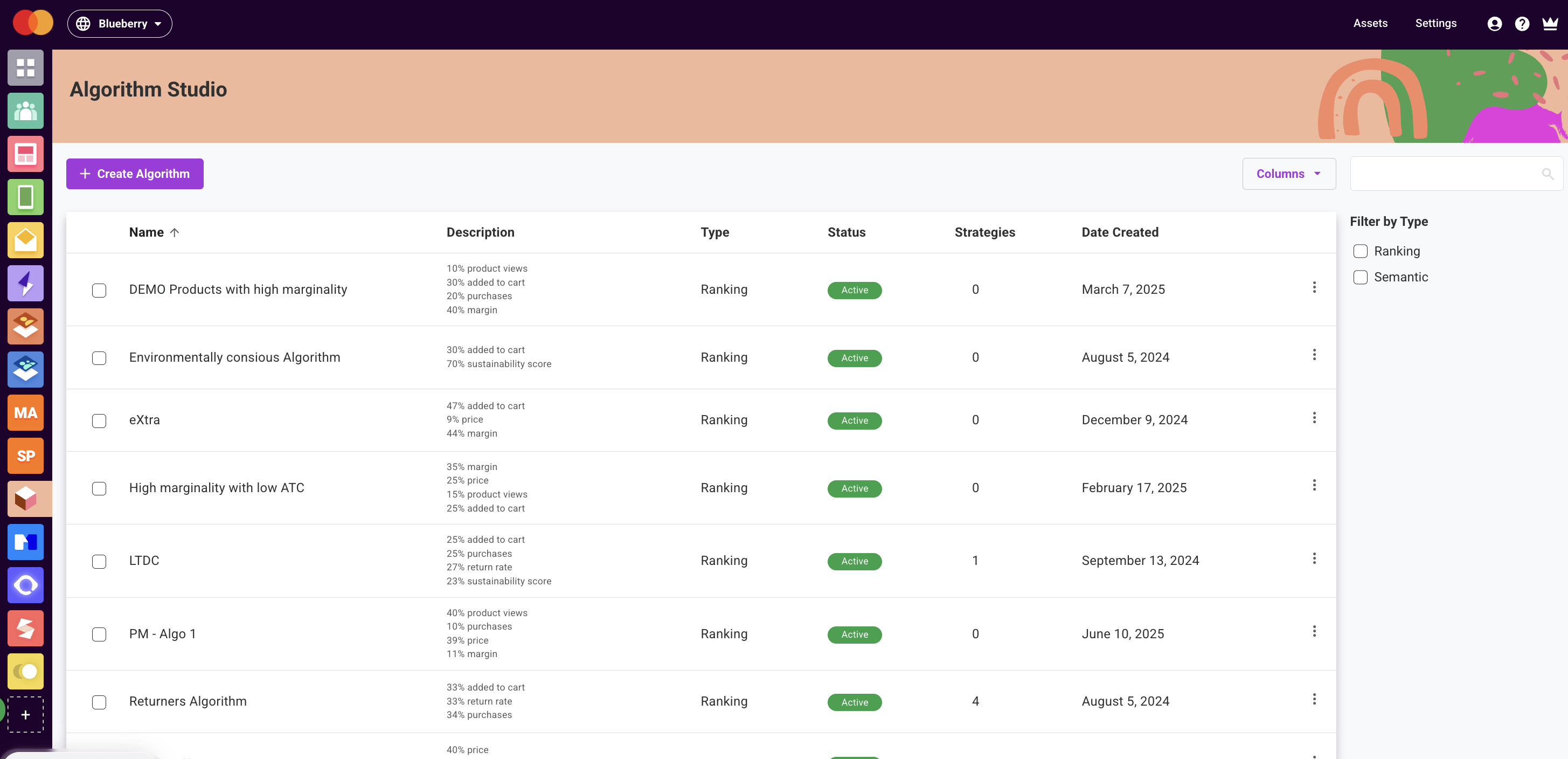Add a new app with plus tile
Image resolution: width=1568 pixels, height=759 pixels.
[25, 715]
